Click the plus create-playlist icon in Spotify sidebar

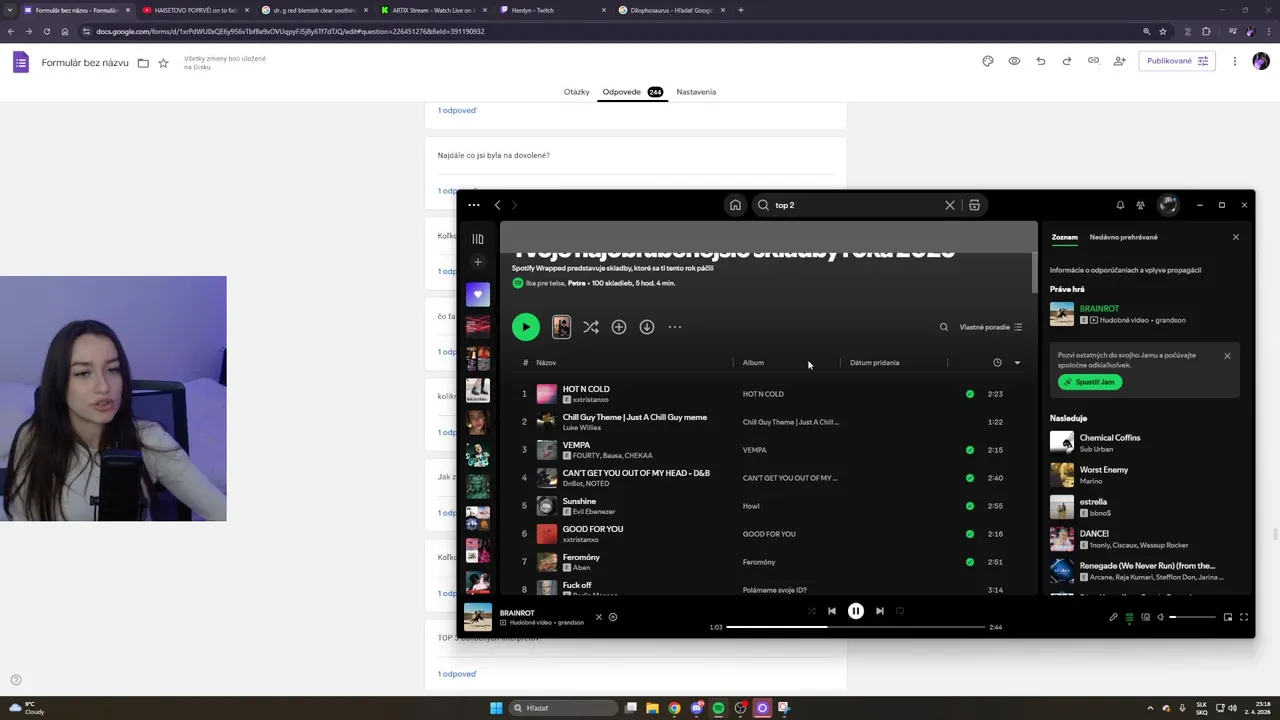(478, 262)
